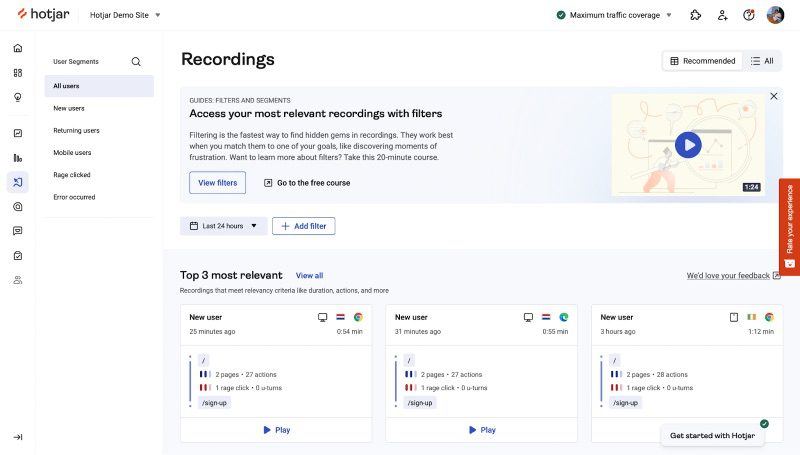Image resolution: width=800 pixels, height=455 pixels.
Task: Play the filters guide video
Action: pyautogui.click(x=688, y=145)
